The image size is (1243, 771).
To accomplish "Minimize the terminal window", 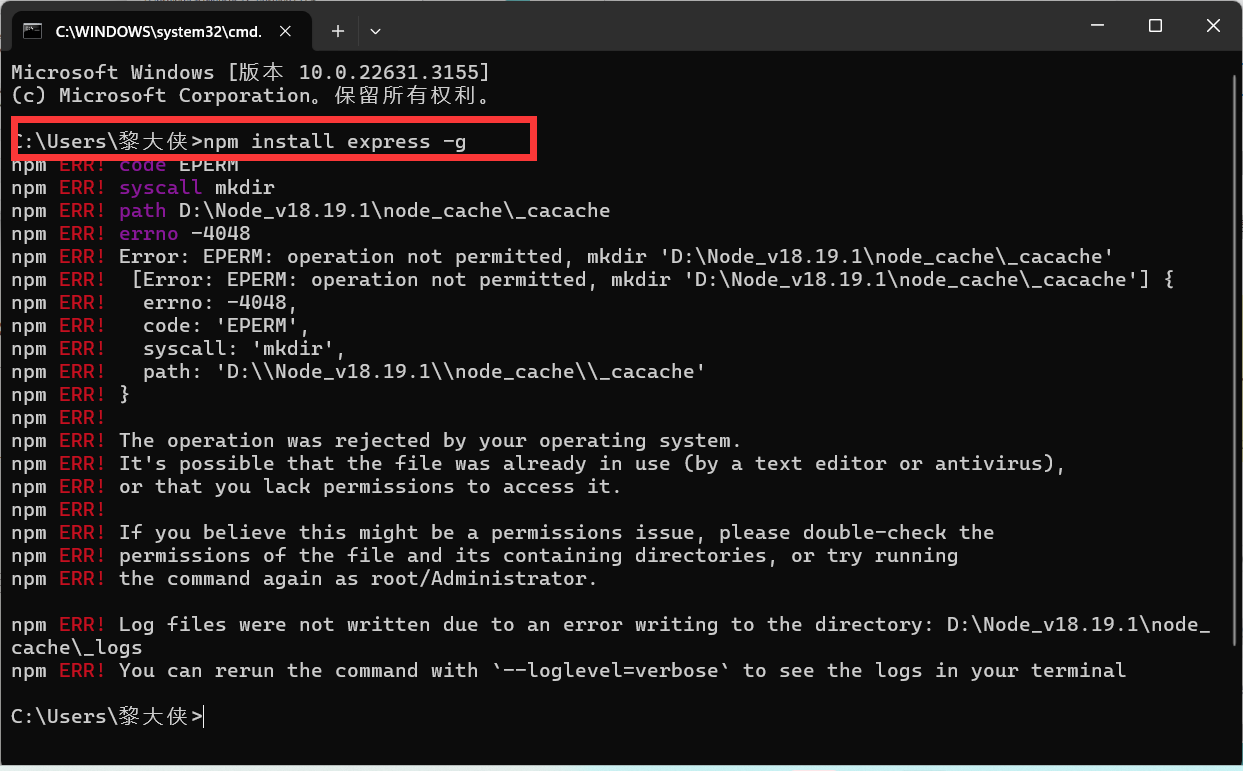I will tap(1097, 26).
